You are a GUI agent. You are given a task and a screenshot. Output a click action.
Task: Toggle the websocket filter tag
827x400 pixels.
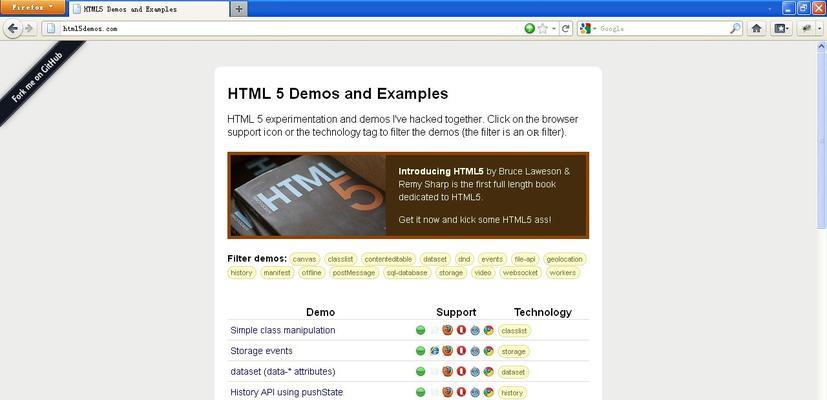(x=521, y=273)
